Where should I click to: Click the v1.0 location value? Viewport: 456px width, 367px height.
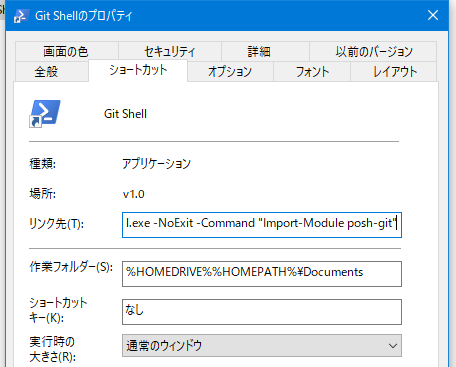(134, 194)
